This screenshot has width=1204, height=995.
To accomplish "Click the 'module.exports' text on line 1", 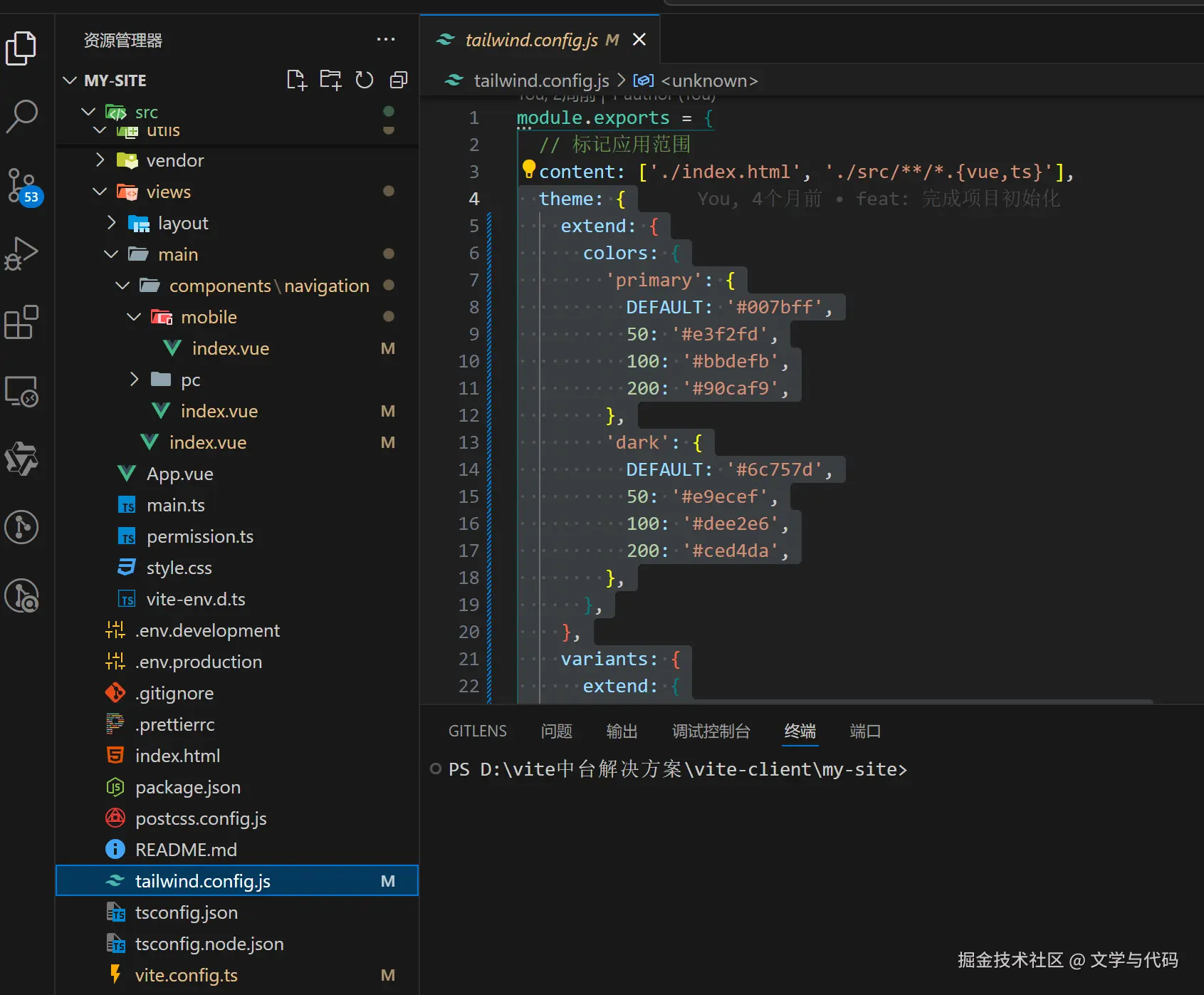I will coord(593,118).
